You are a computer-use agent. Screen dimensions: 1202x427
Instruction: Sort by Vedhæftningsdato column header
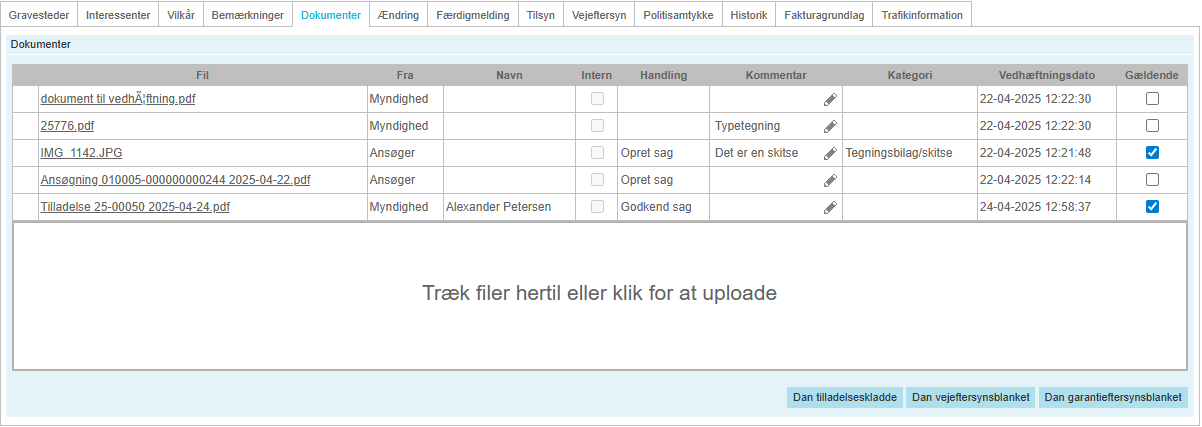pyautogui.click(x=1046, y=75)
